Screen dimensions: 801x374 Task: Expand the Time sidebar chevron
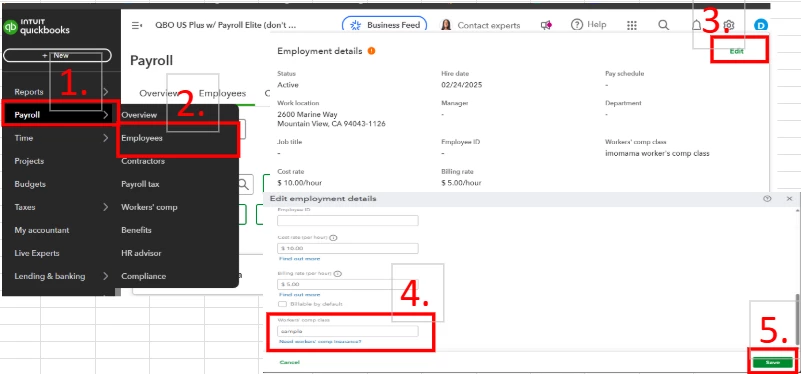point(105,138)
